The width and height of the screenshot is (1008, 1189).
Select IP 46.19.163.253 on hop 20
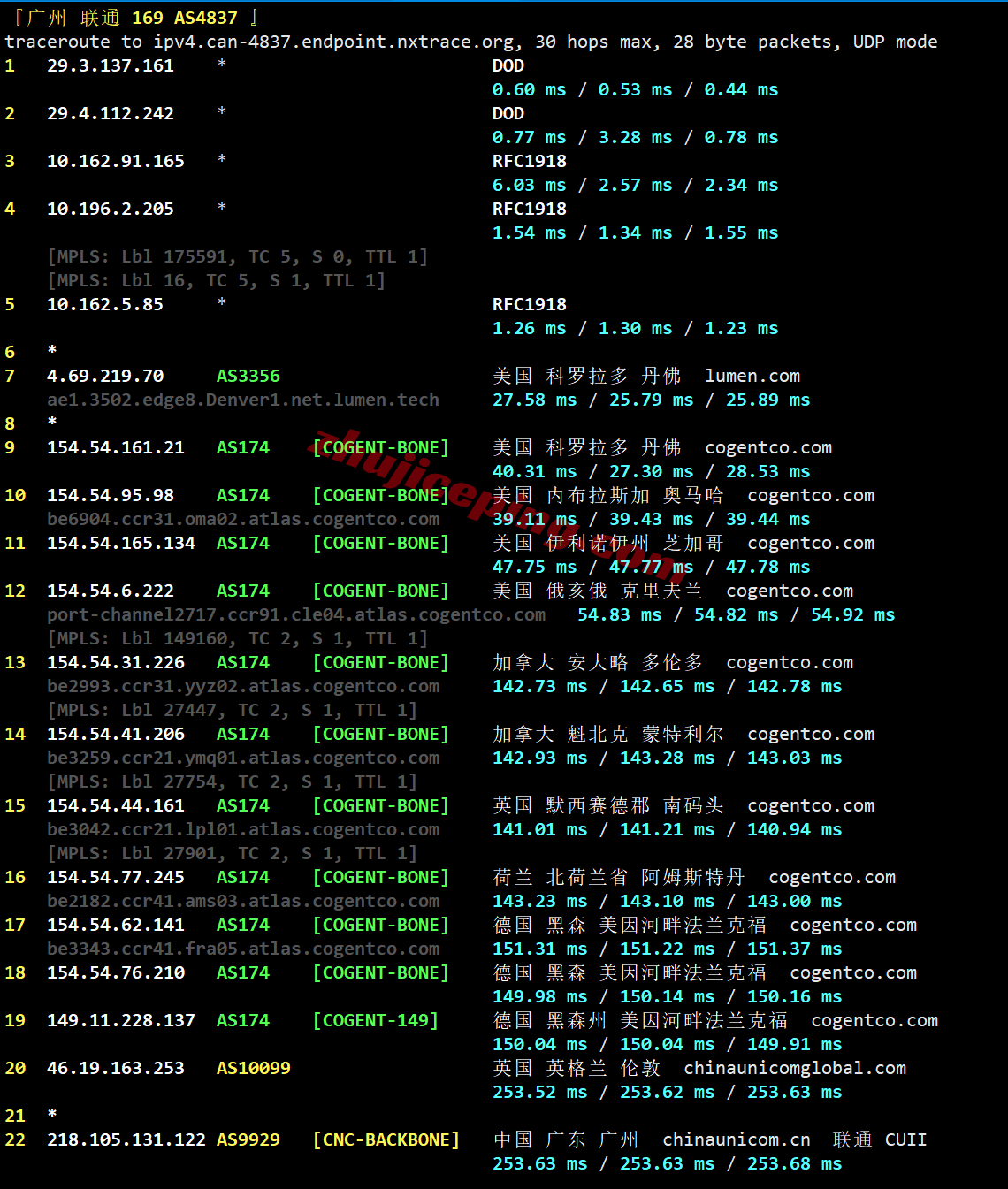pyautogui.click(x=116, y=1068)
